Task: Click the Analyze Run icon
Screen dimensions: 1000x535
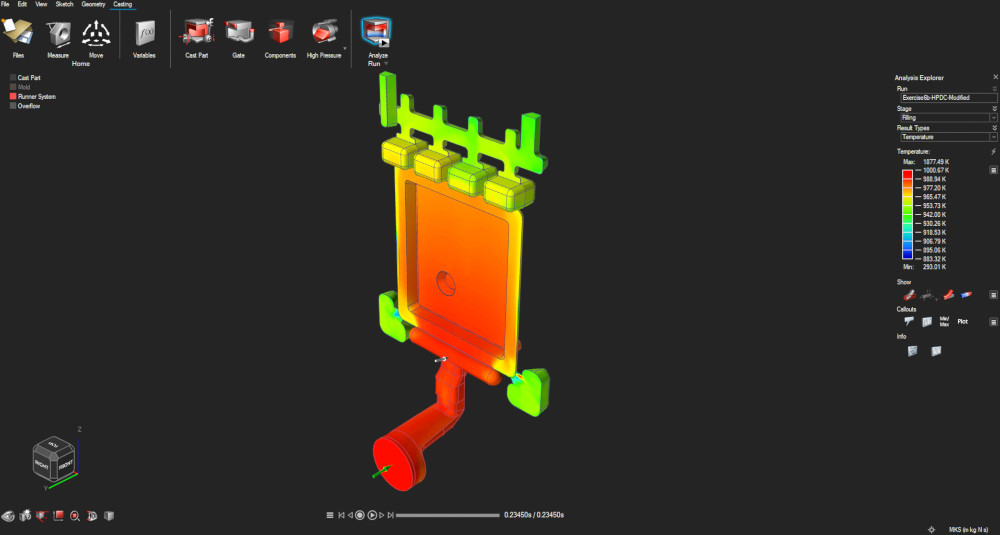Action: [x=376, y=33]
